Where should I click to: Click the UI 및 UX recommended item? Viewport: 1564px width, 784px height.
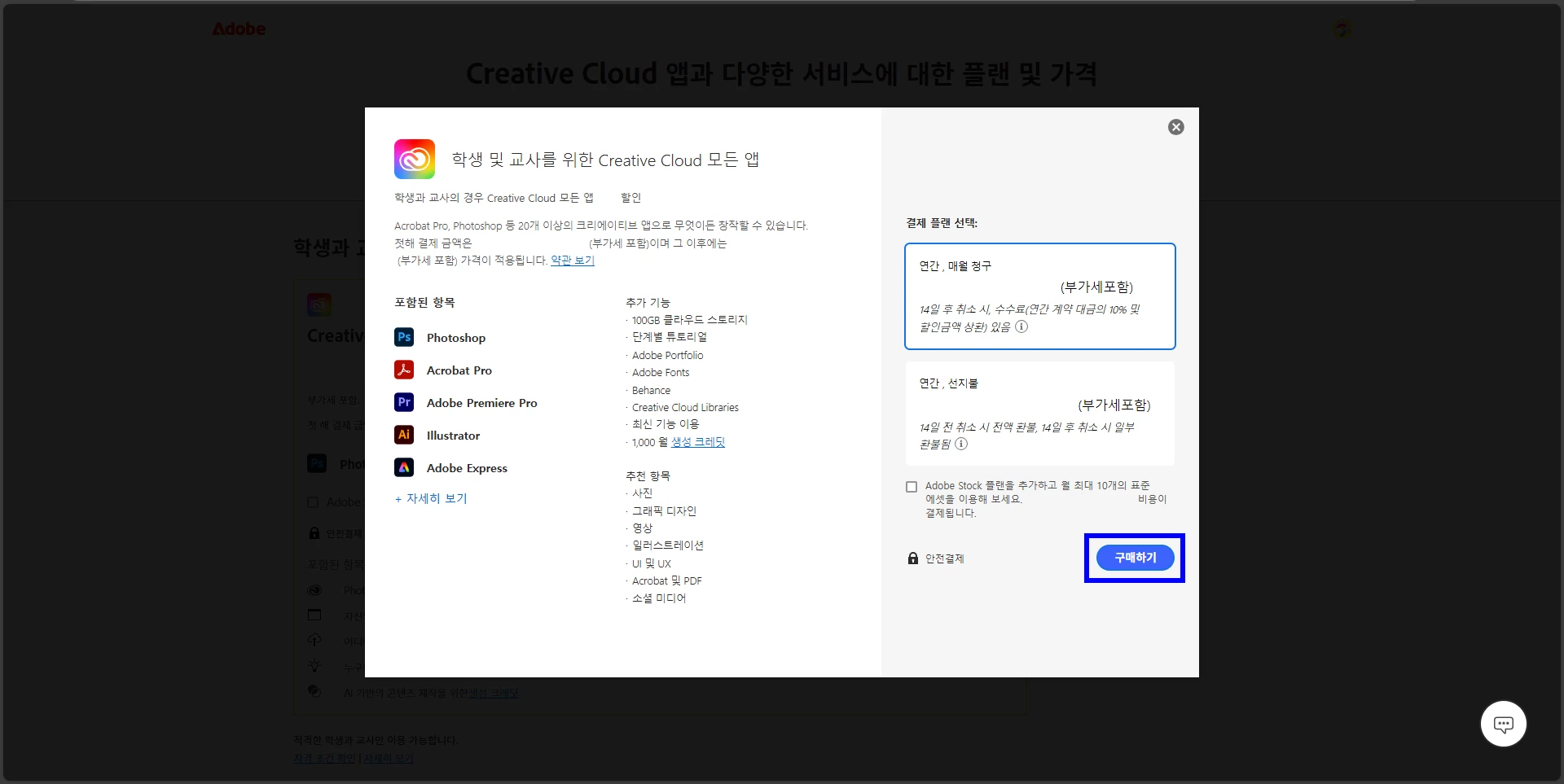tap(652, 563)
